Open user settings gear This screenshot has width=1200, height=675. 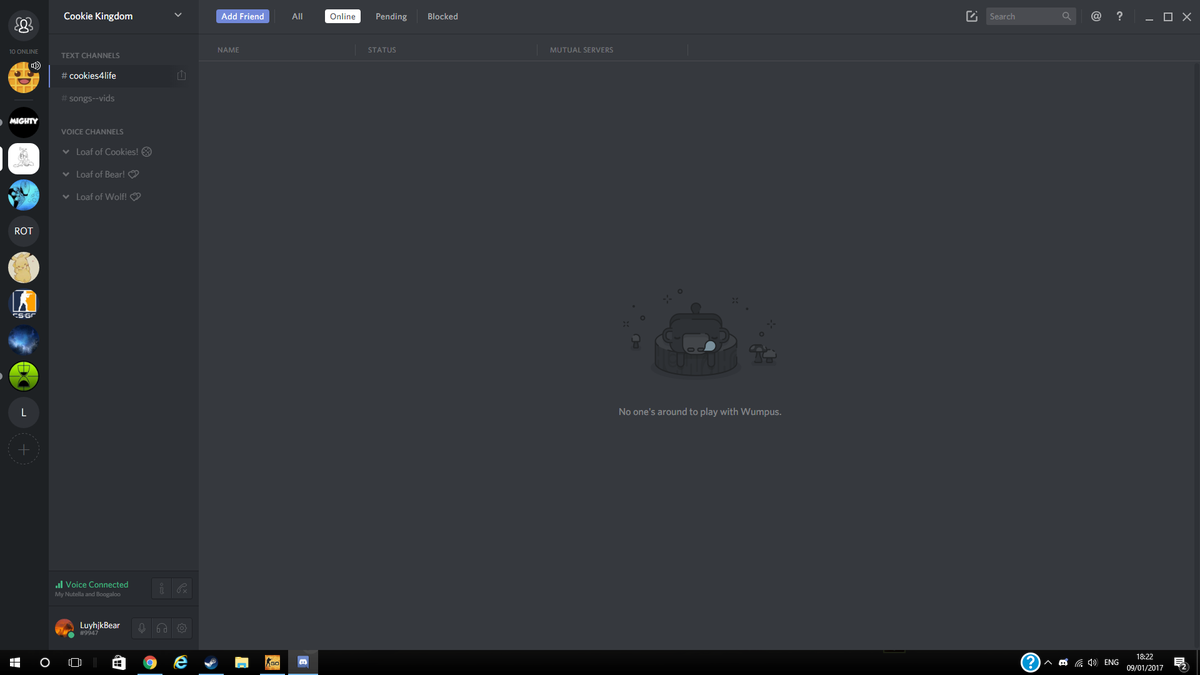point(182,629)
